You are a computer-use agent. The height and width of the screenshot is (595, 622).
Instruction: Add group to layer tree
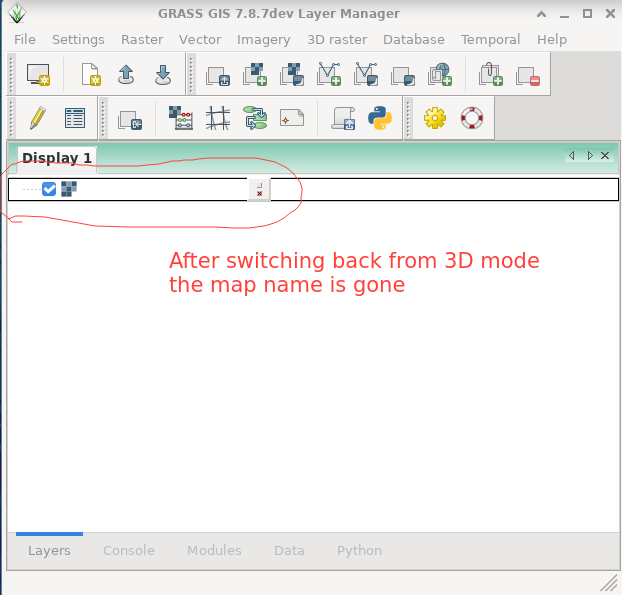[x=491, y=75]
